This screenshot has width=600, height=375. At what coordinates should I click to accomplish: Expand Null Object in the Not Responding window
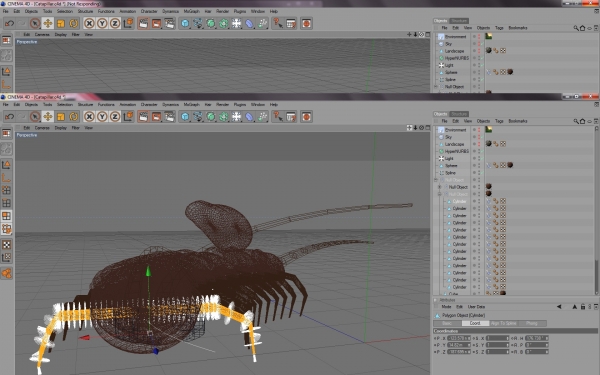click(436, 87)
